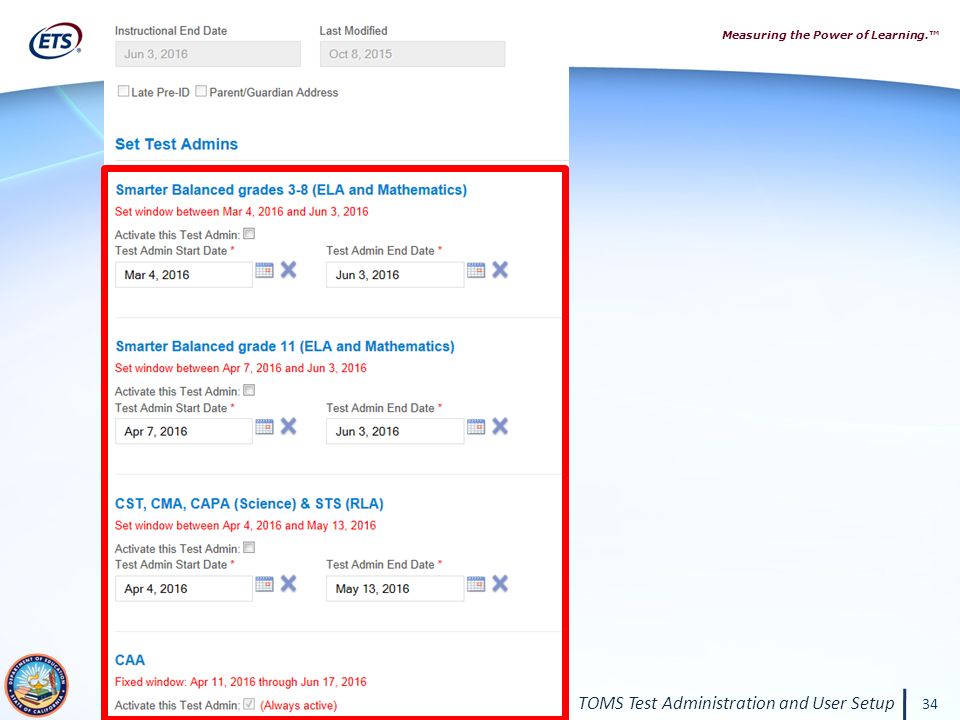This screenshot has height=720, width=960.
Task: Click the California Department of Education seal
Action: point(37,686)
